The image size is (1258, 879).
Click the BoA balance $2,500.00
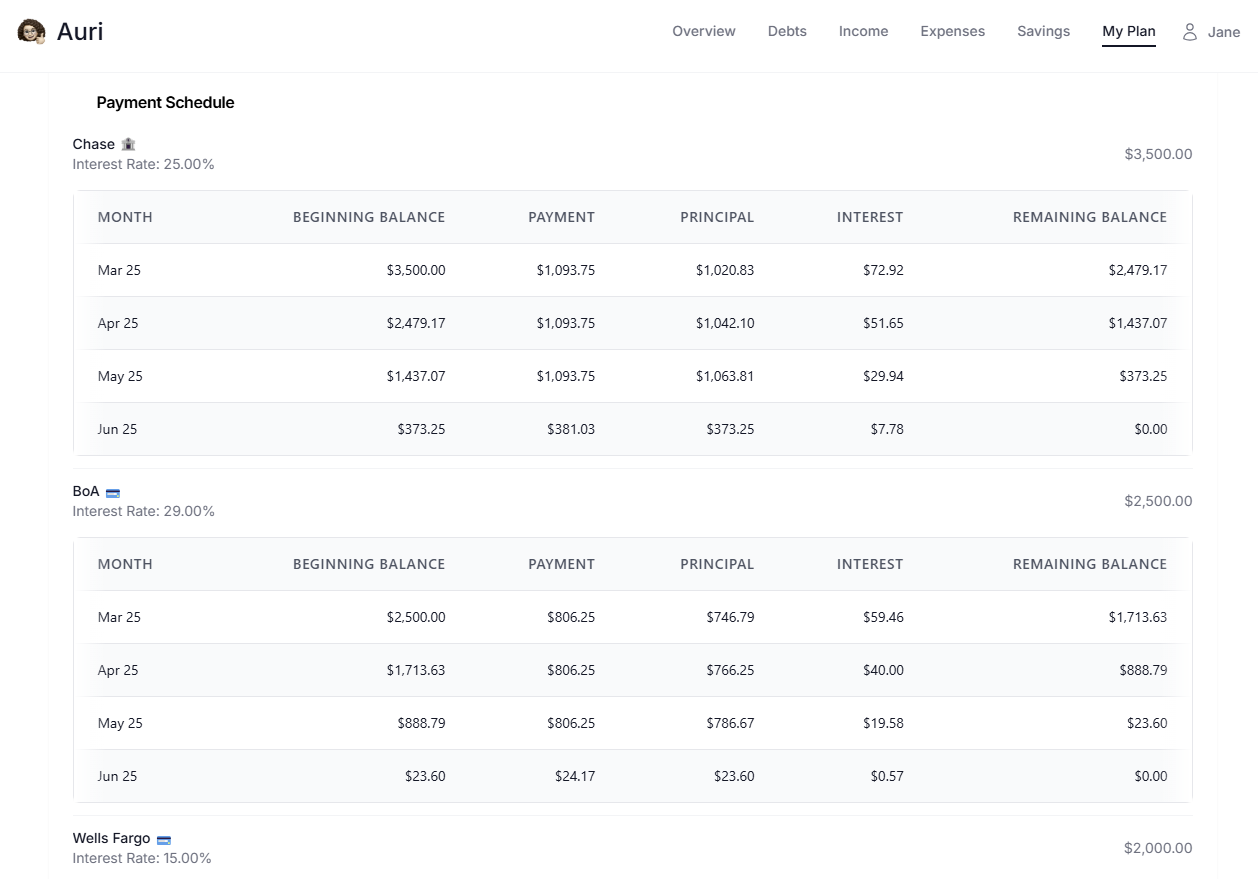point(1157,501)
